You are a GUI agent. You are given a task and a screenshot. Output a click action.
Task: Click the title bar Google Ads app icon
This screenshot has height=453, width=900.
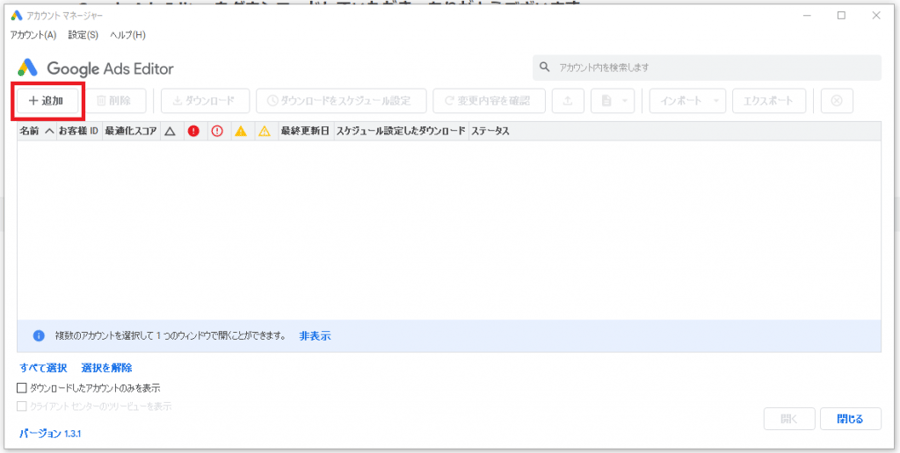click(17, 16)
